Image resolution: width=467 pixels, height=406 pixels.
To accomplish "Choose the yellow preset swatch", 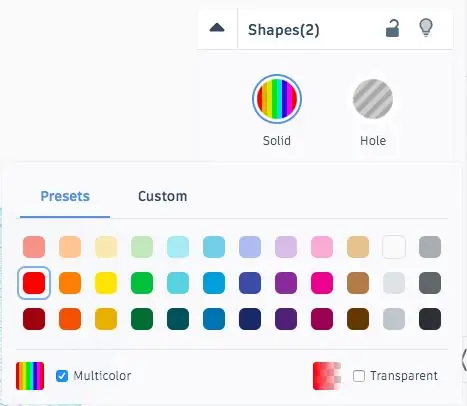I will 106,283.
